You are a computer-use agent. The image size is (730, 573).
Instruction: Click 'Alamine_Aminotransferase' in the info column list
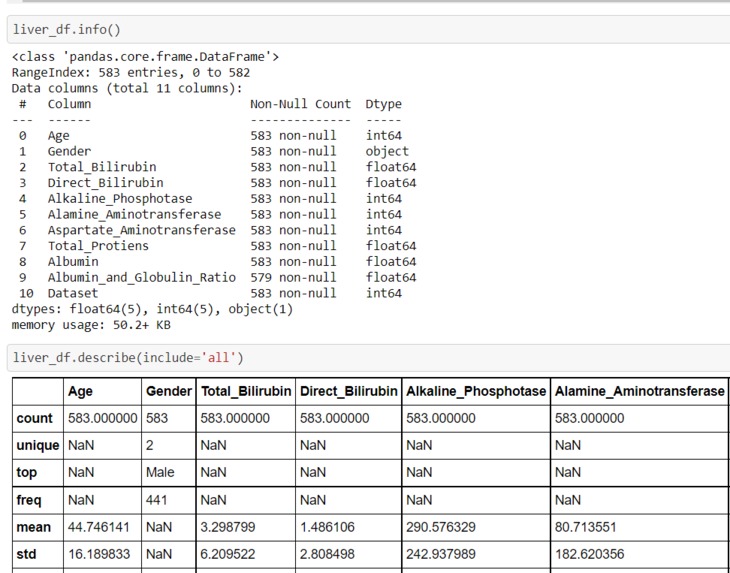pos(135,215)
